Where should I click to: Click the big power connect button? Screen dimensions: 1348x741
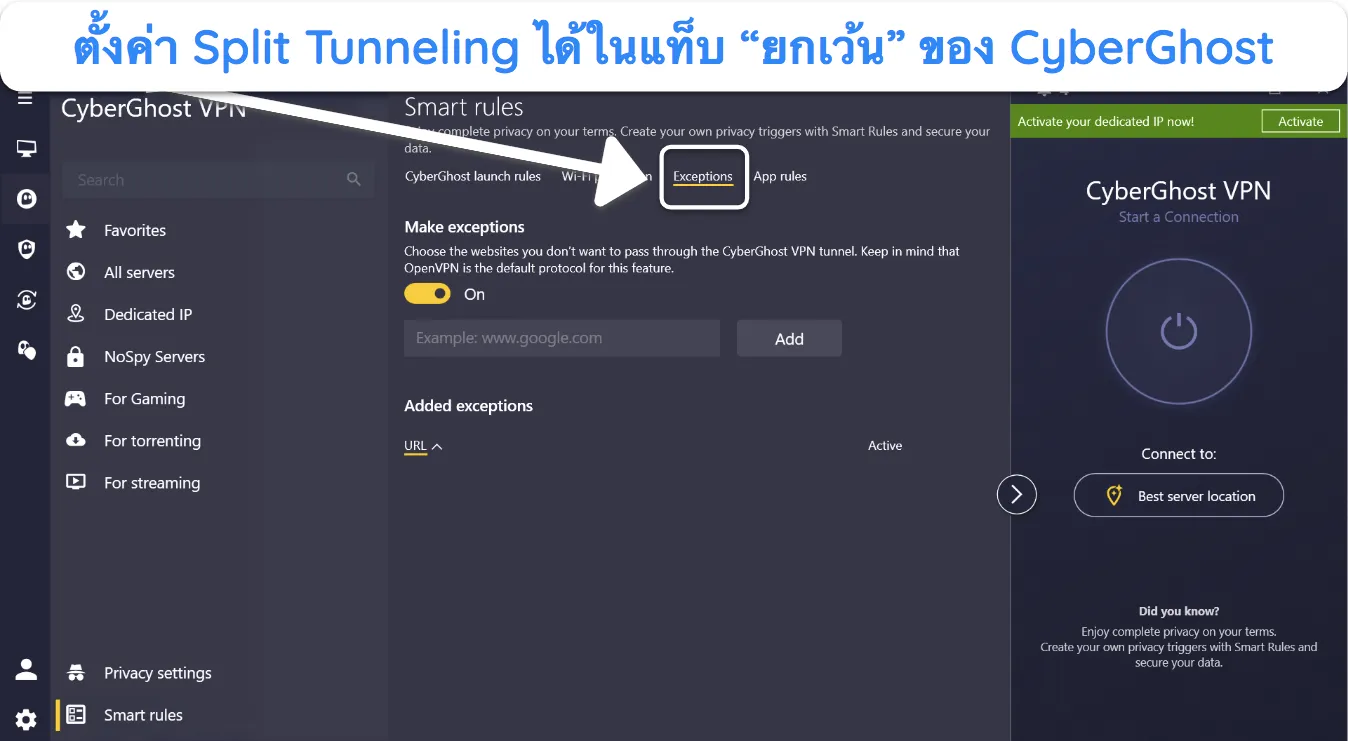[x=1178, y=331]
